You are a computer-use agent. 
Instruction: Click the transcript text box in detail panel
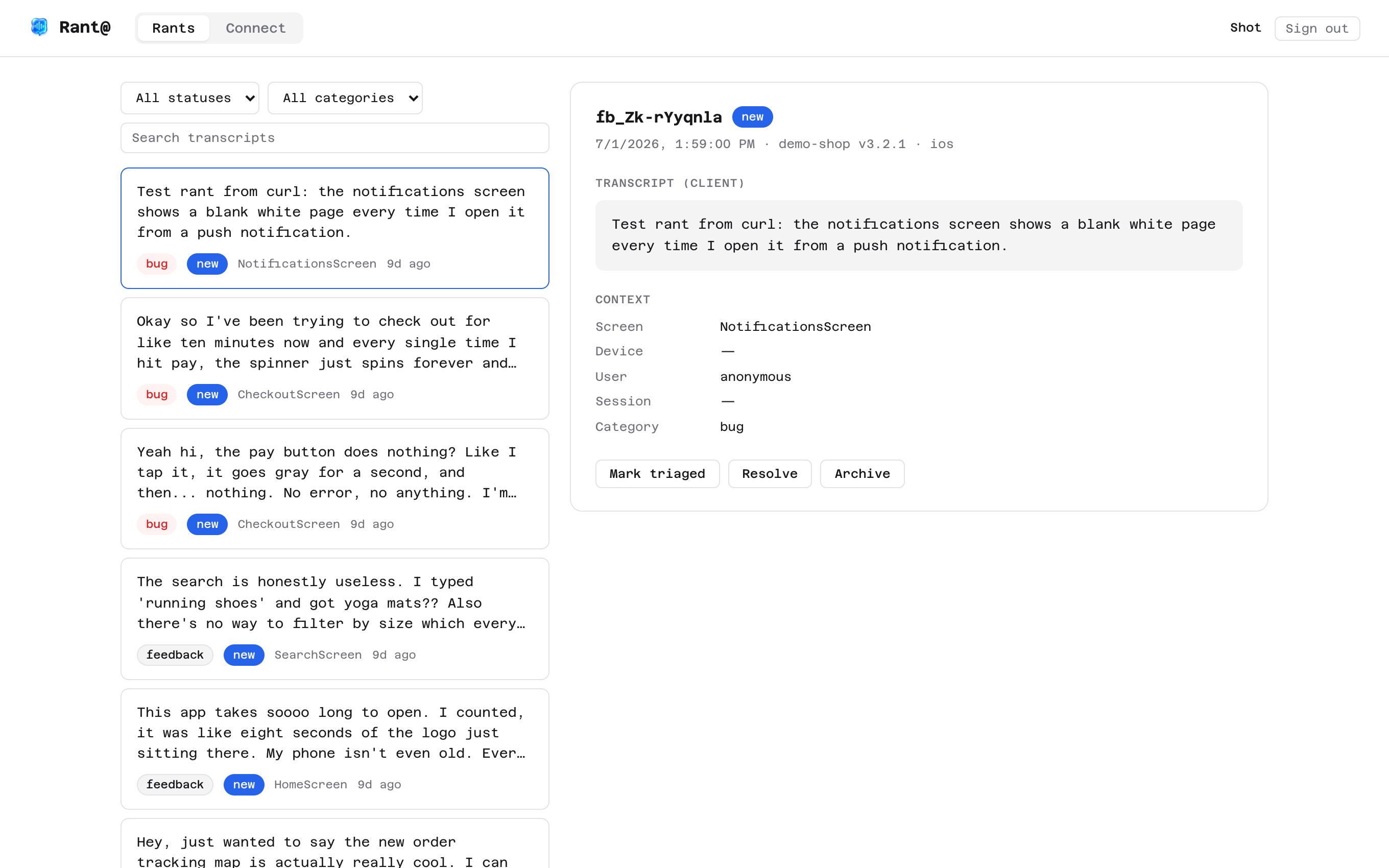(x=918, y=235)
